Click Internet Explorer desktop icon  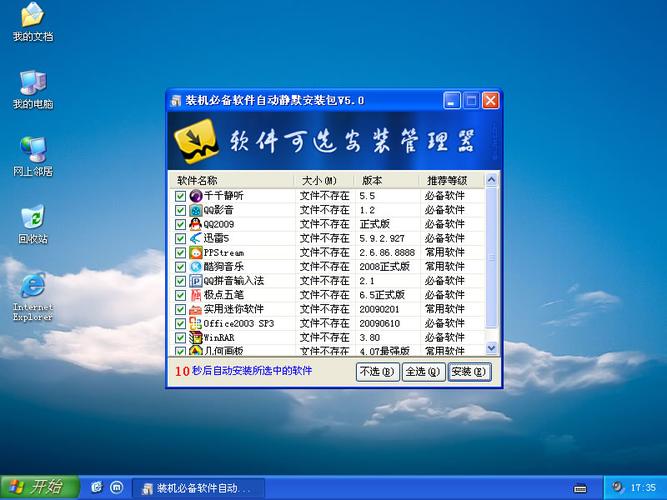[32, 285]
